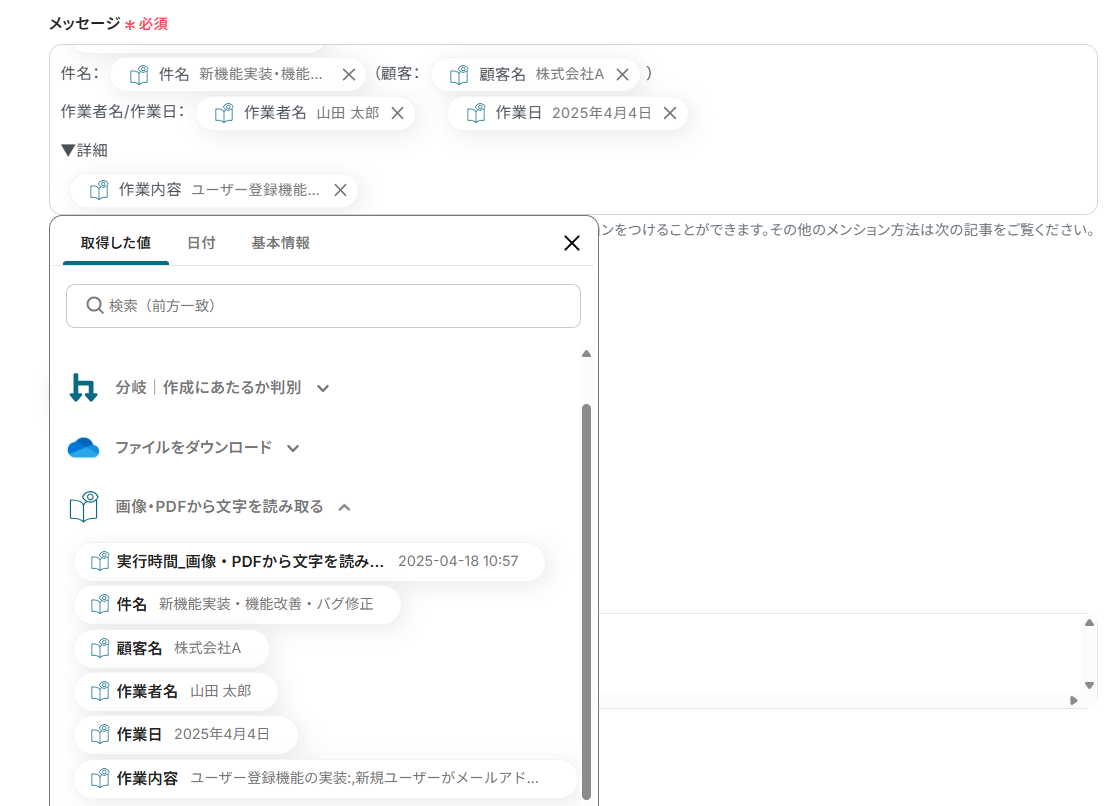Select the 取得した値 tab

click(x=116, y=243)
